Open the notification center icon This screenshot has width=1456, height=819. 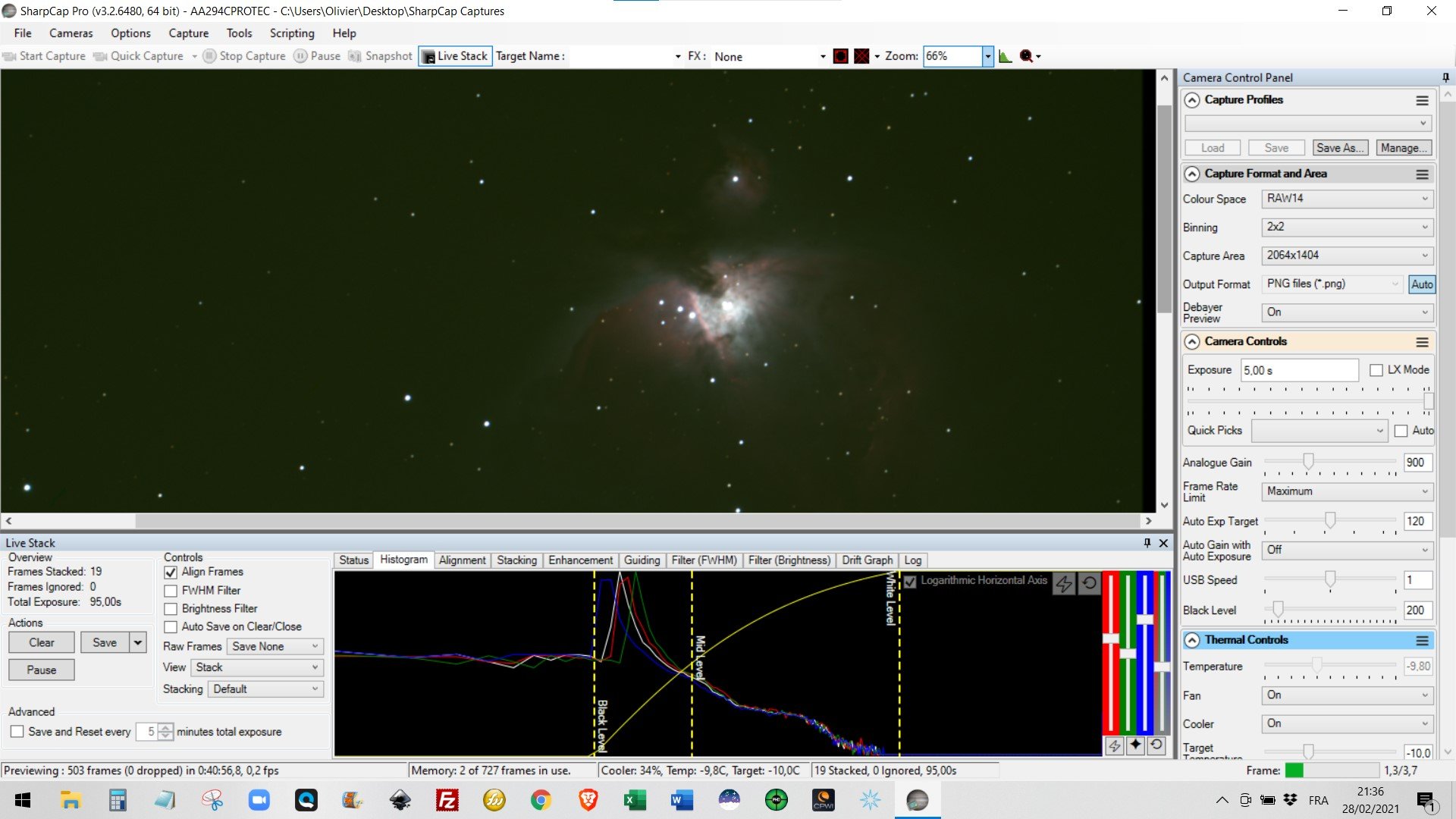coord(1426,801)
